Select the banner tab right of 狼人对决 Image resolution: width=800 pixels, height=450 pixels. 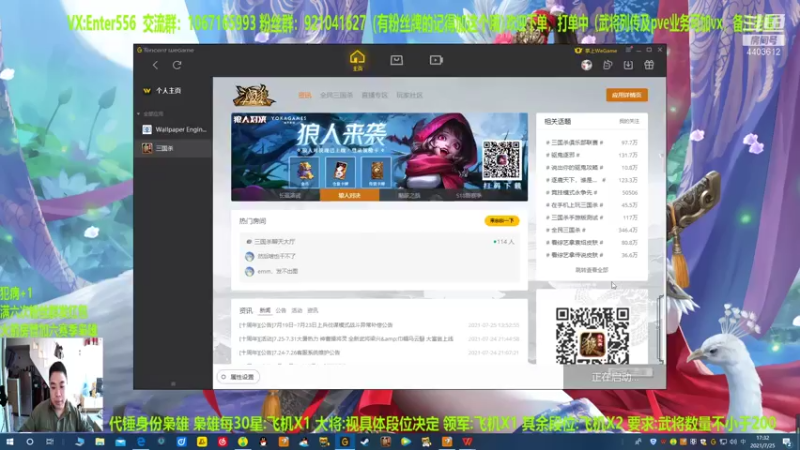click(x=409, y=195)
